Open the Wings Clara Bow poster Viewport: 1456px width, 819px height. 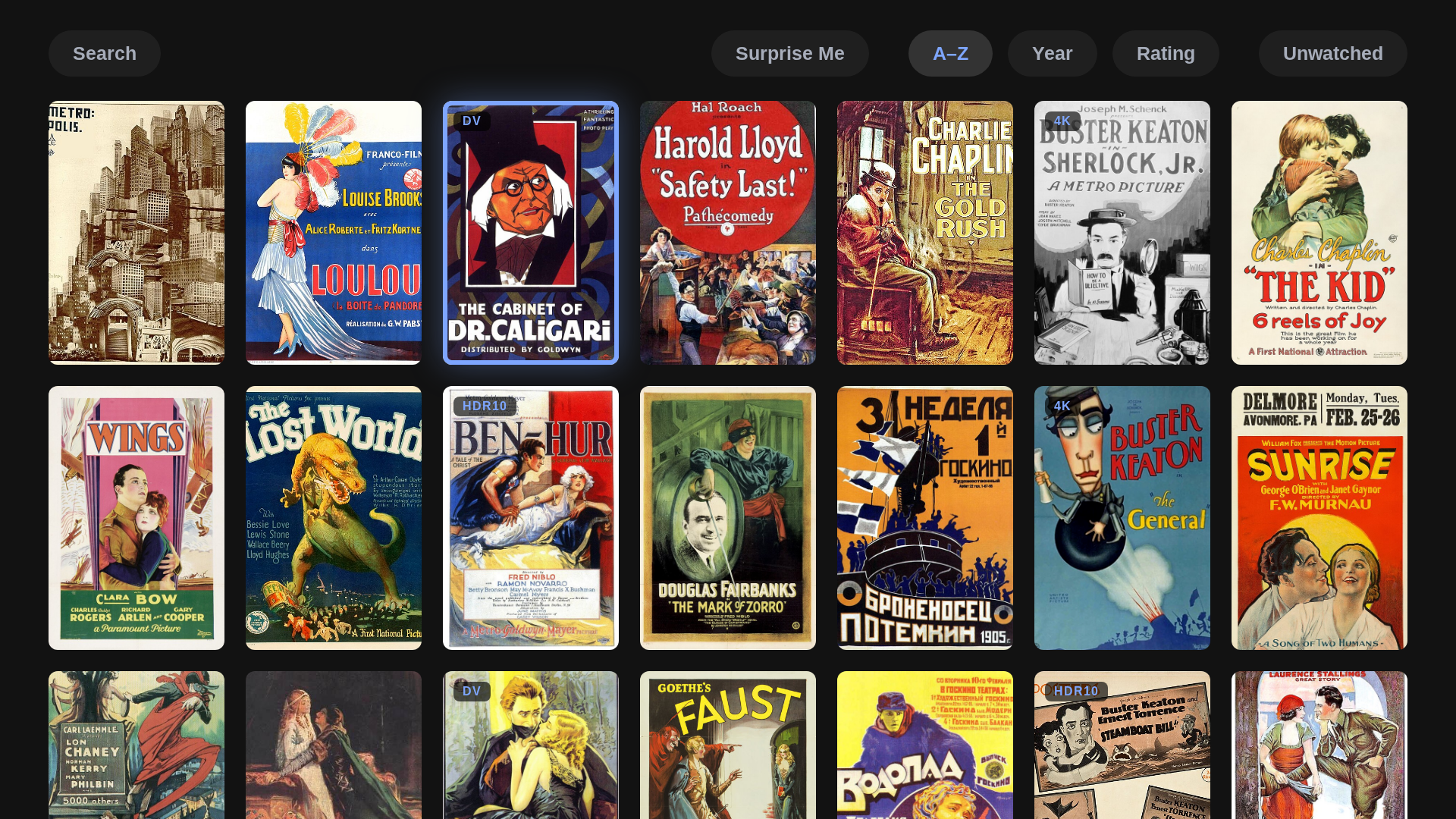[x=136, y=518]
